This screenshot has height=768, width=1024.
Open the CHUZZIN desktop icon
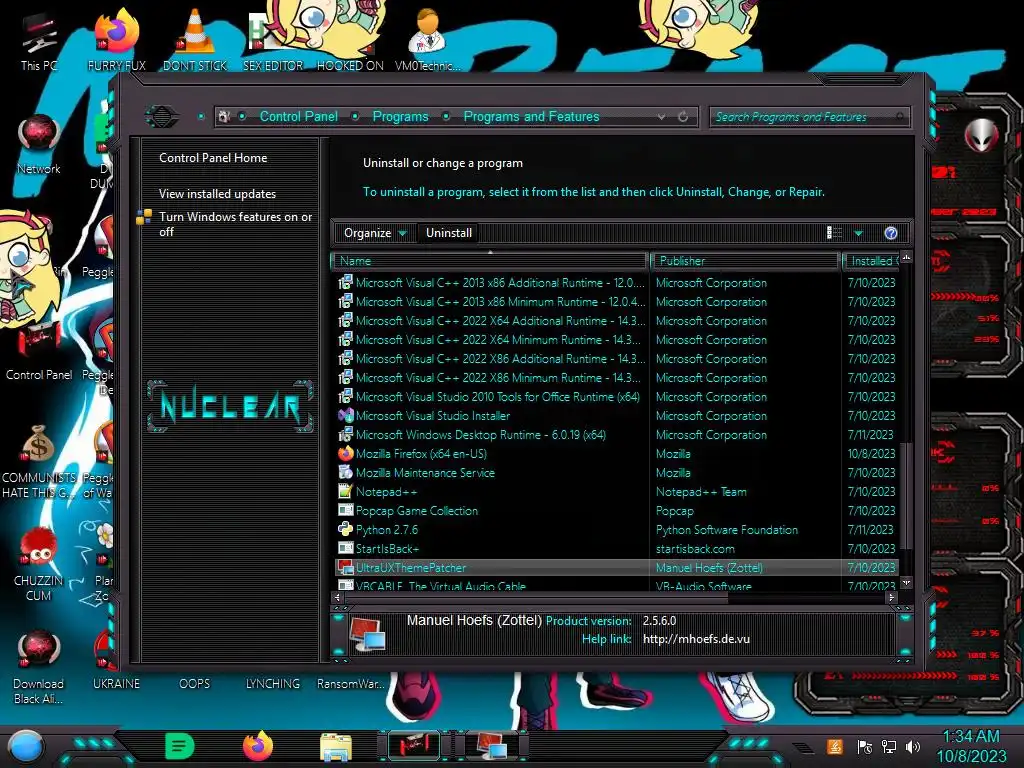(39, 563)
